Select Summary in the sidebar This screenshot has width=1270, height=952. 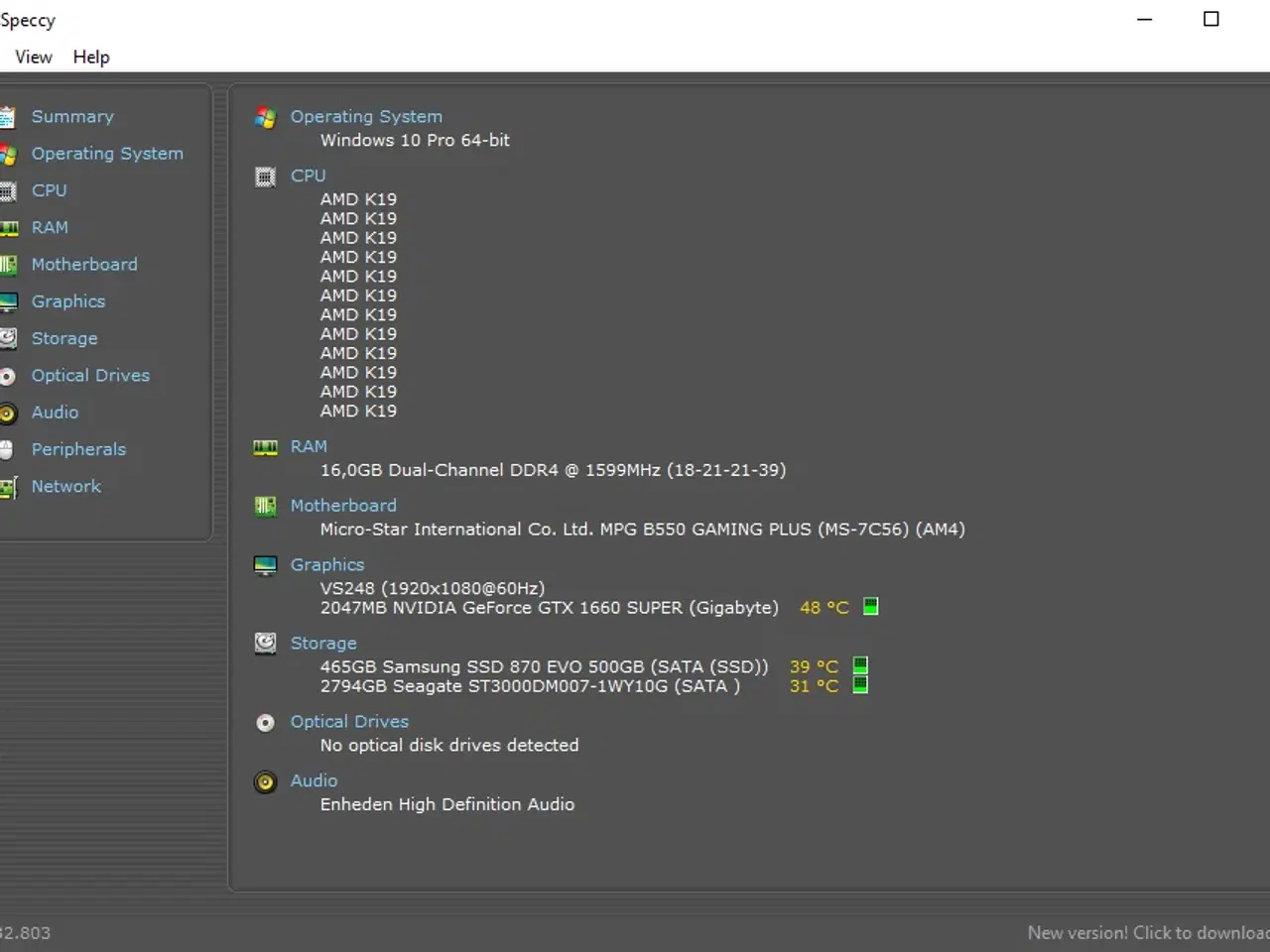click(x=72, y=117)
